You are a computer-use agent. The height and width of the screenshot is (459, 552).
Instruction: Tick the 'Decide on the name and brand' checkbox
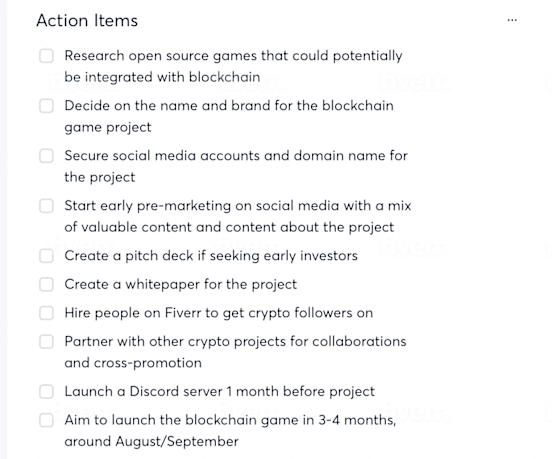[x=46, y=106]
